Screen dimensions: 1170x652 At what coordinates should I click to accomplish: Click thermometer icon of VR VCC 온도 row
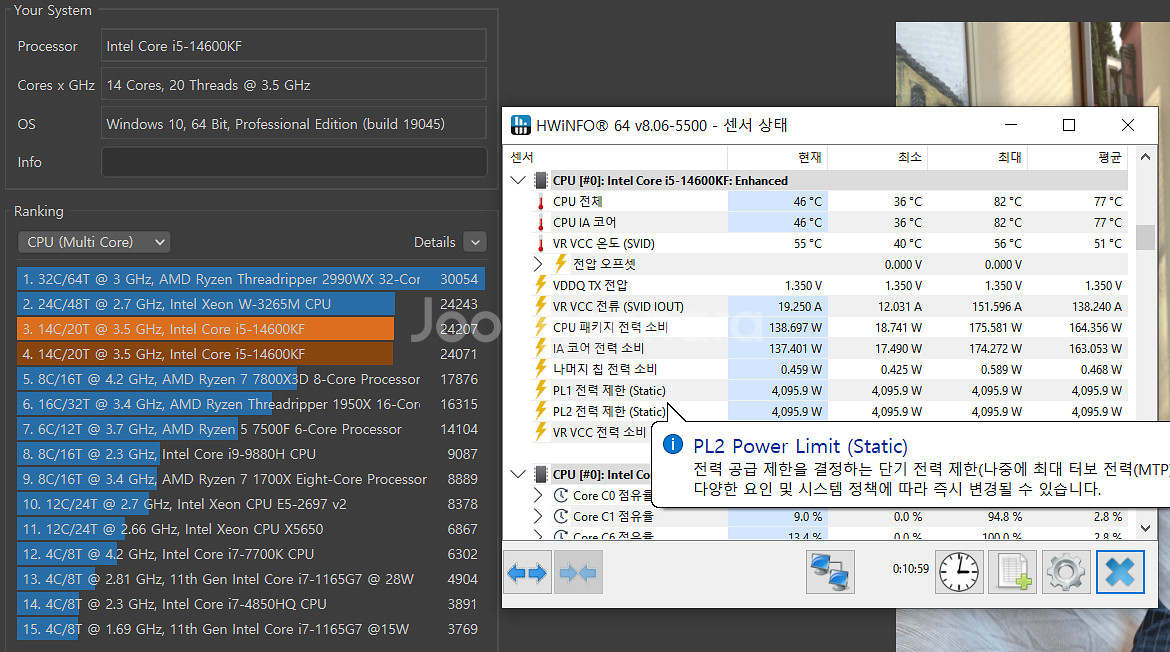541,243
